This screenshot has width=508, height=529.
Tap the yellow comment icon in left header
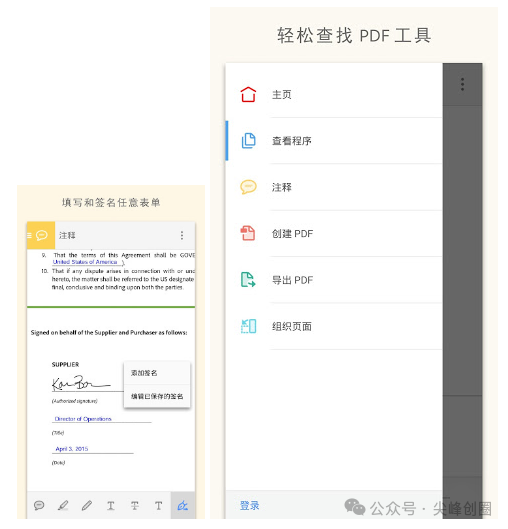[41, 235]
